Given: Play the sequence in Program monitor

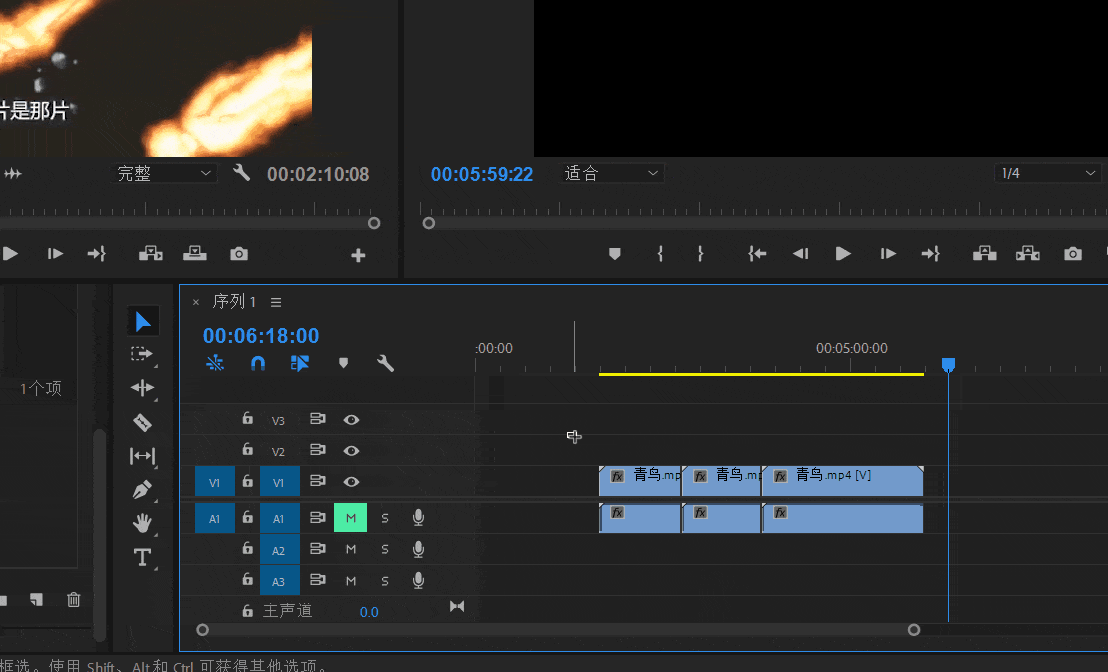Looking at the screenshot, I should tap(843, 254).
